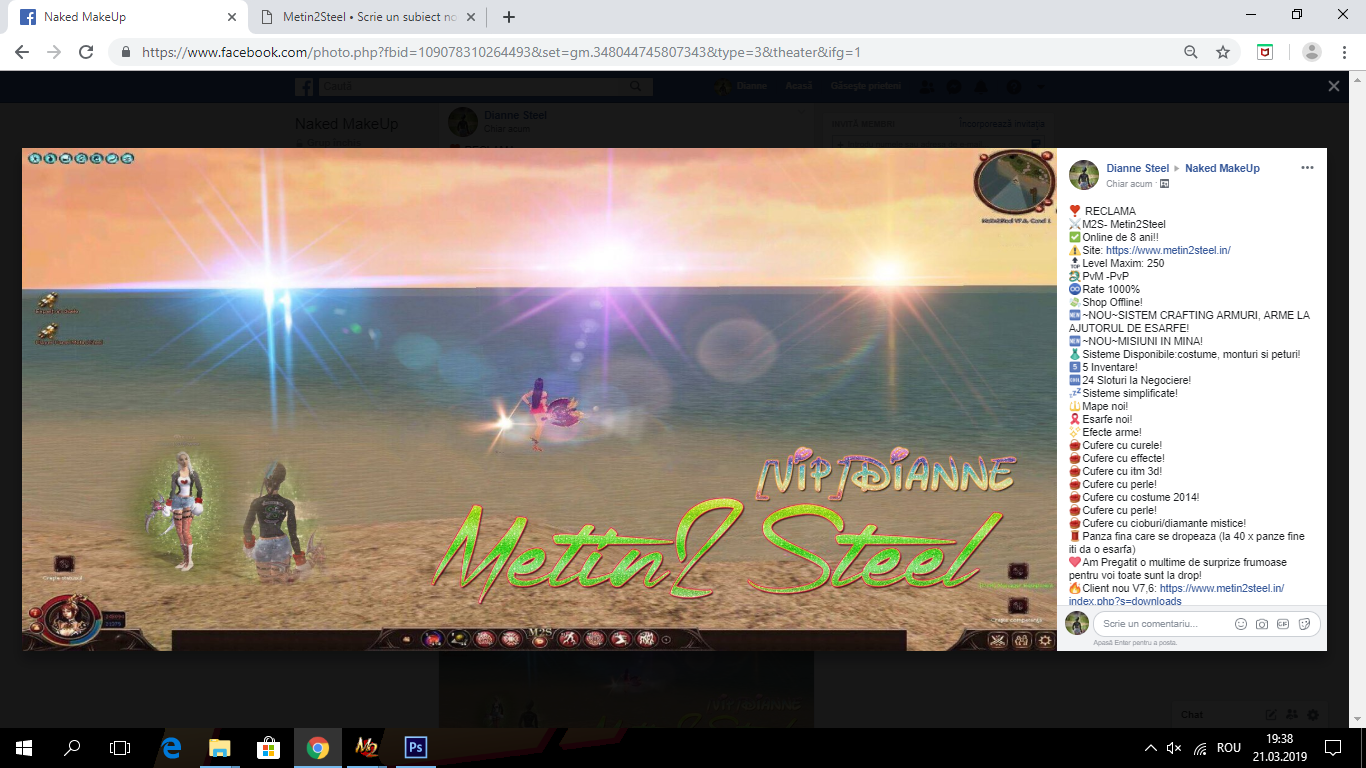Open the Windows action center

(1333, 748)
